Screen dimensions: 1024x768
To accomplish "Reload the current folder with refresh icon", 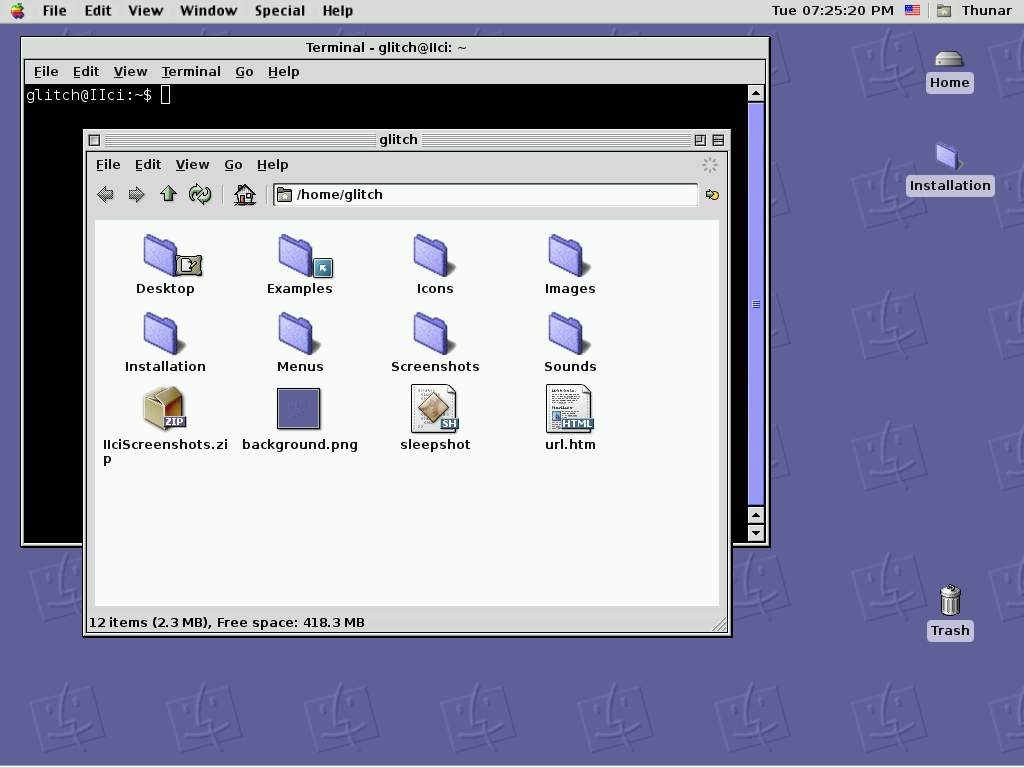I will [200, 195].
